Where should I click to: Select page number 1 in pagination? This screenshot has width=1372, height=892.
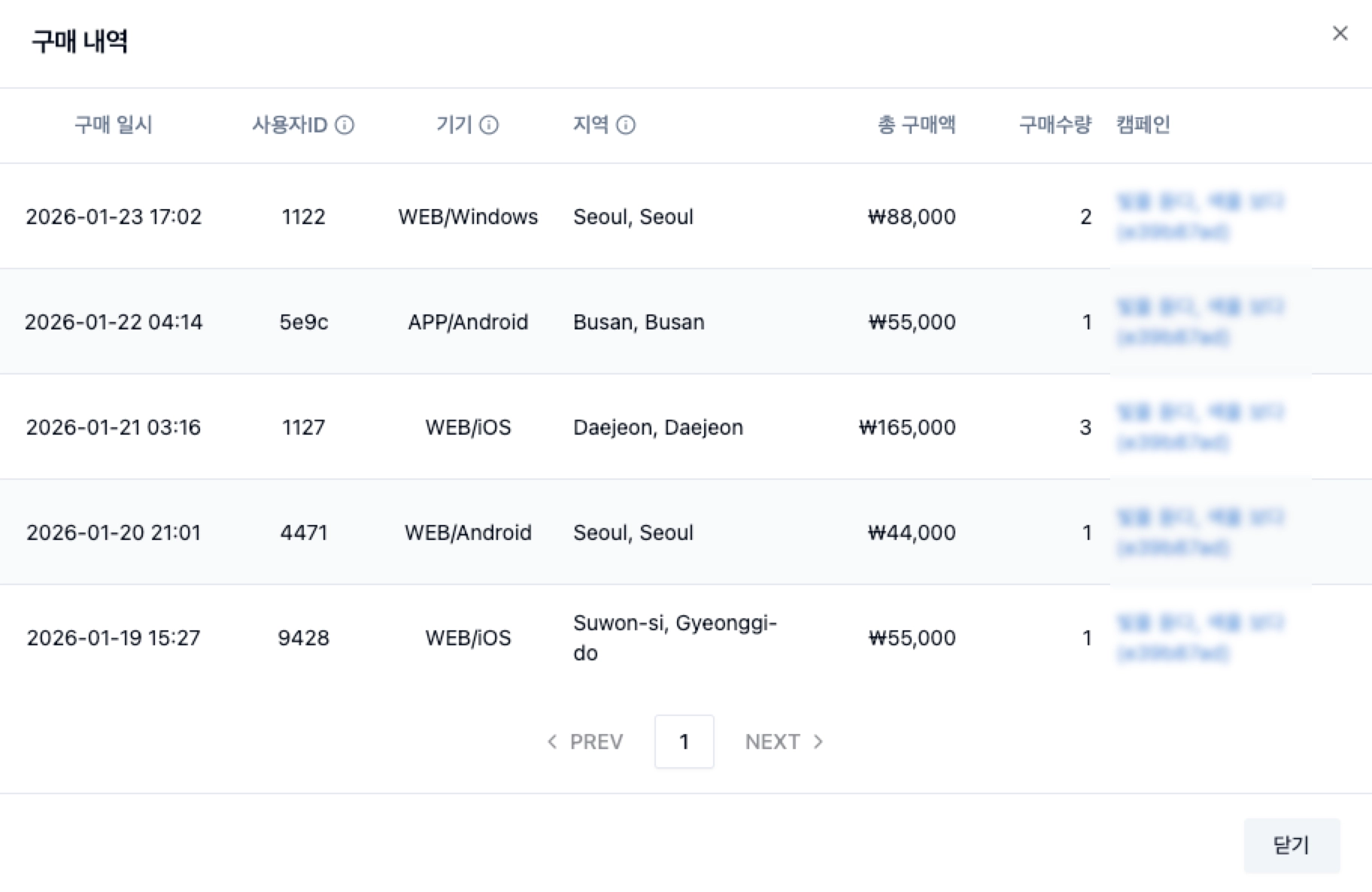coord(684,742)
